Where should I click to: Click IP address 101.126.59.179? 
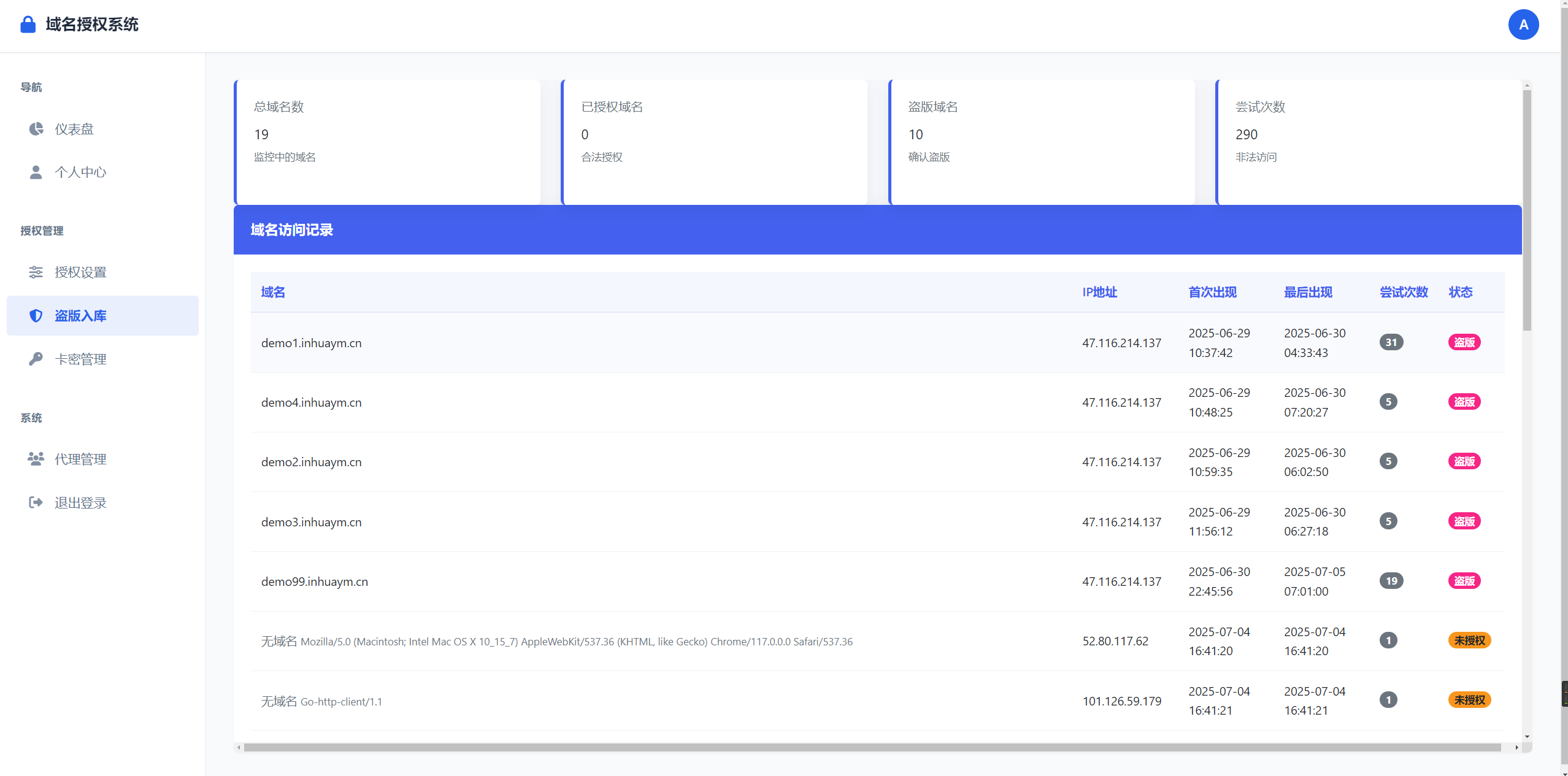(1121, 701)
